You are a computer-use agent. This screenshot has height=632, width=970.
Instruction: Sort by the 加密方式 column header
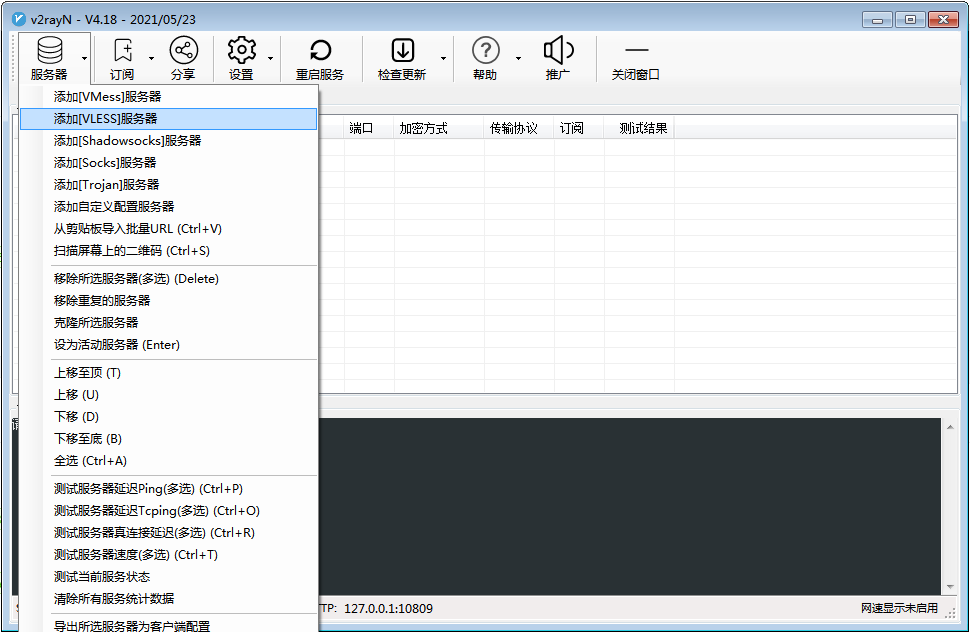(439, 128)
